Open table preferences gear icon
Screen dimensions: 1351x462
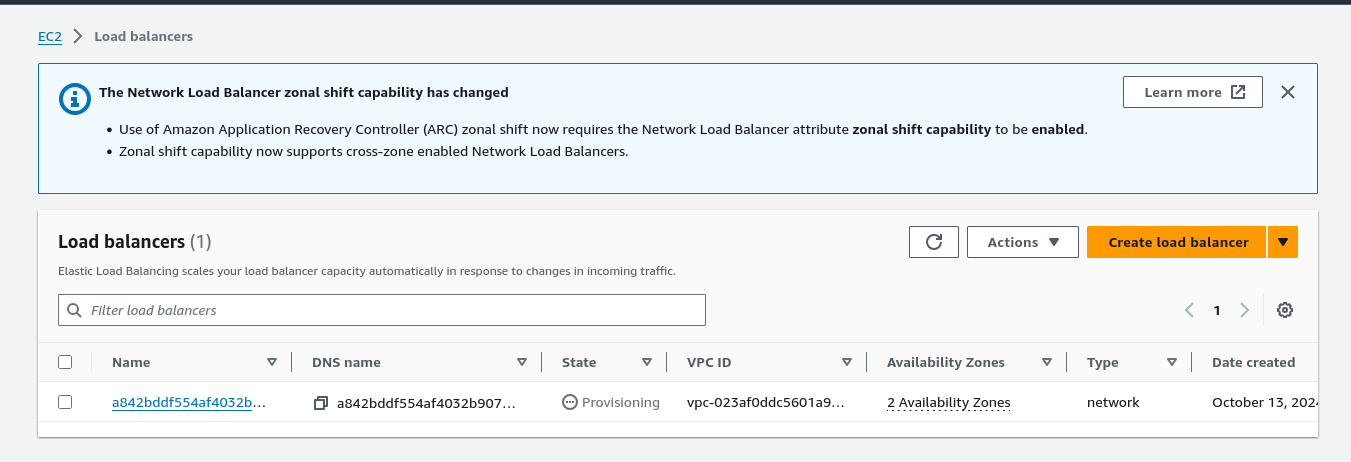pyautogui.click(x=1285, y=310)
